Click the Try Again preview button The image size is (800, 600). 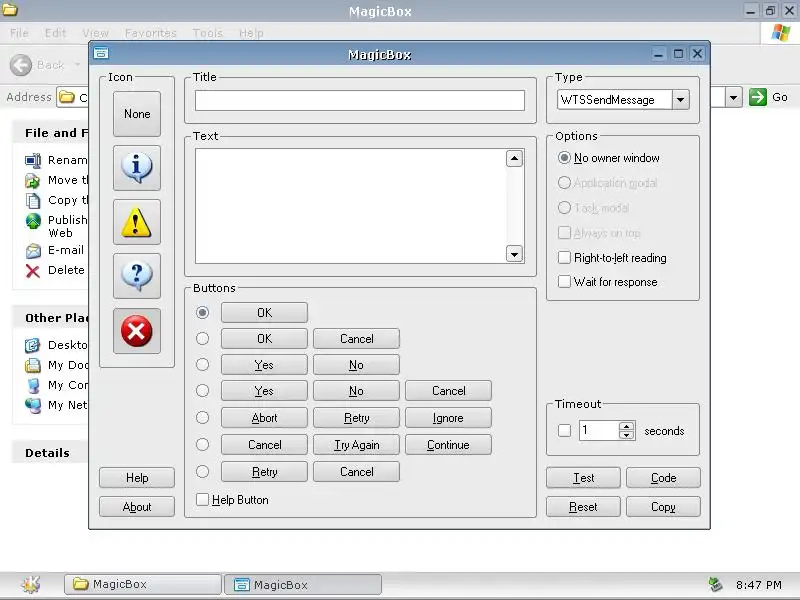click(x=356, y=444)
